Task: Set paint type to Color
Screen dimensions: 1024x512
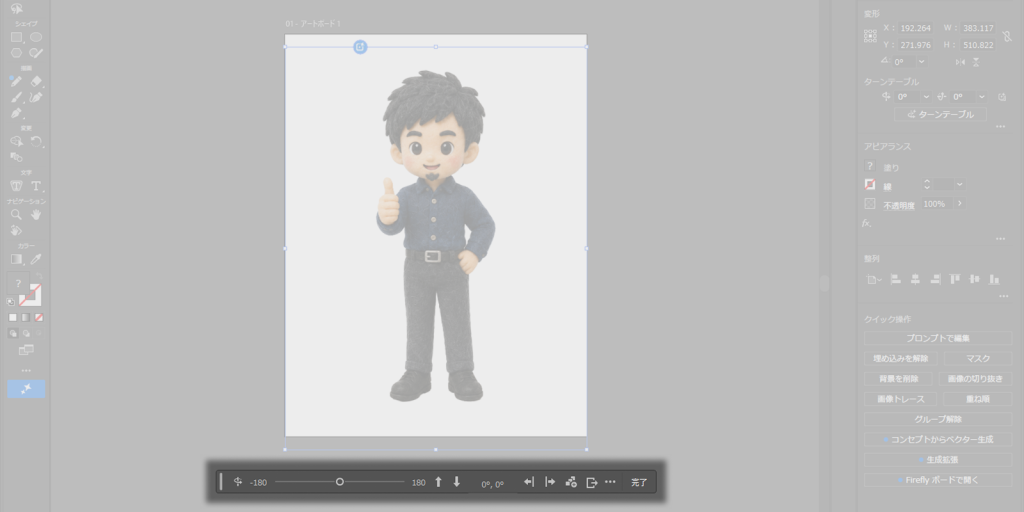Action: click(x=12, y=317)
